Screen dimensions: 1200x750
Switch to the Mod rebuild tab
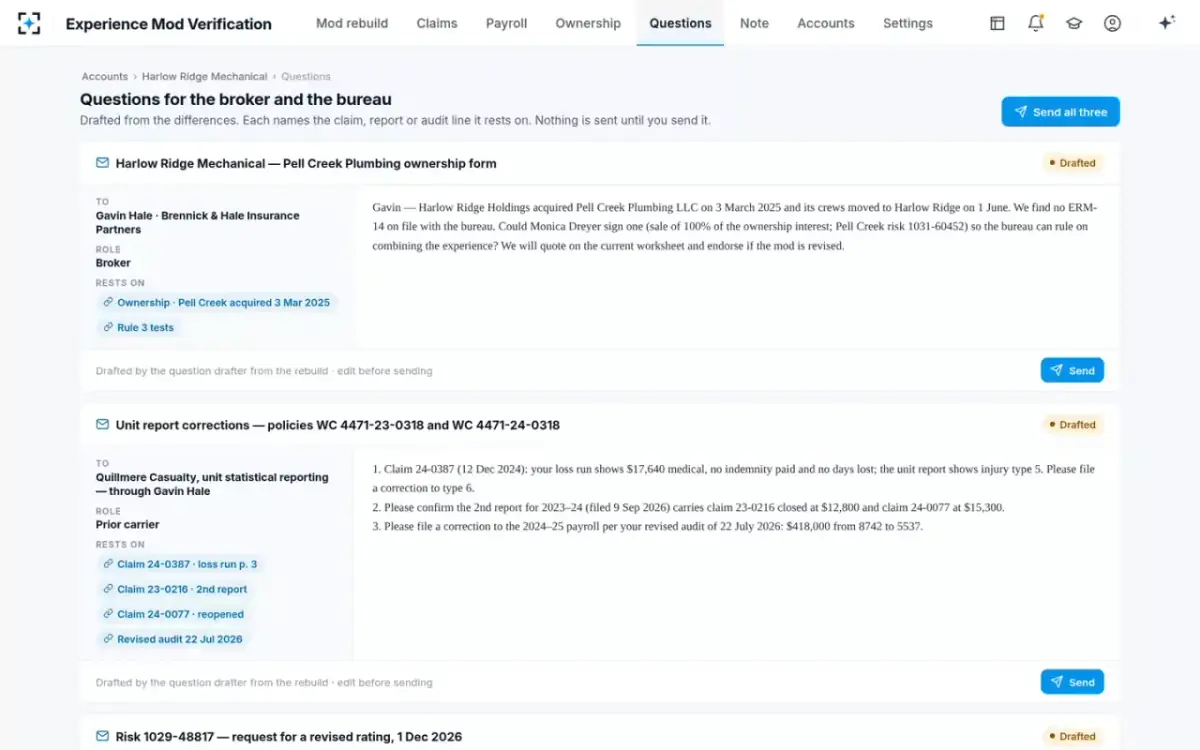click(352, 23)
